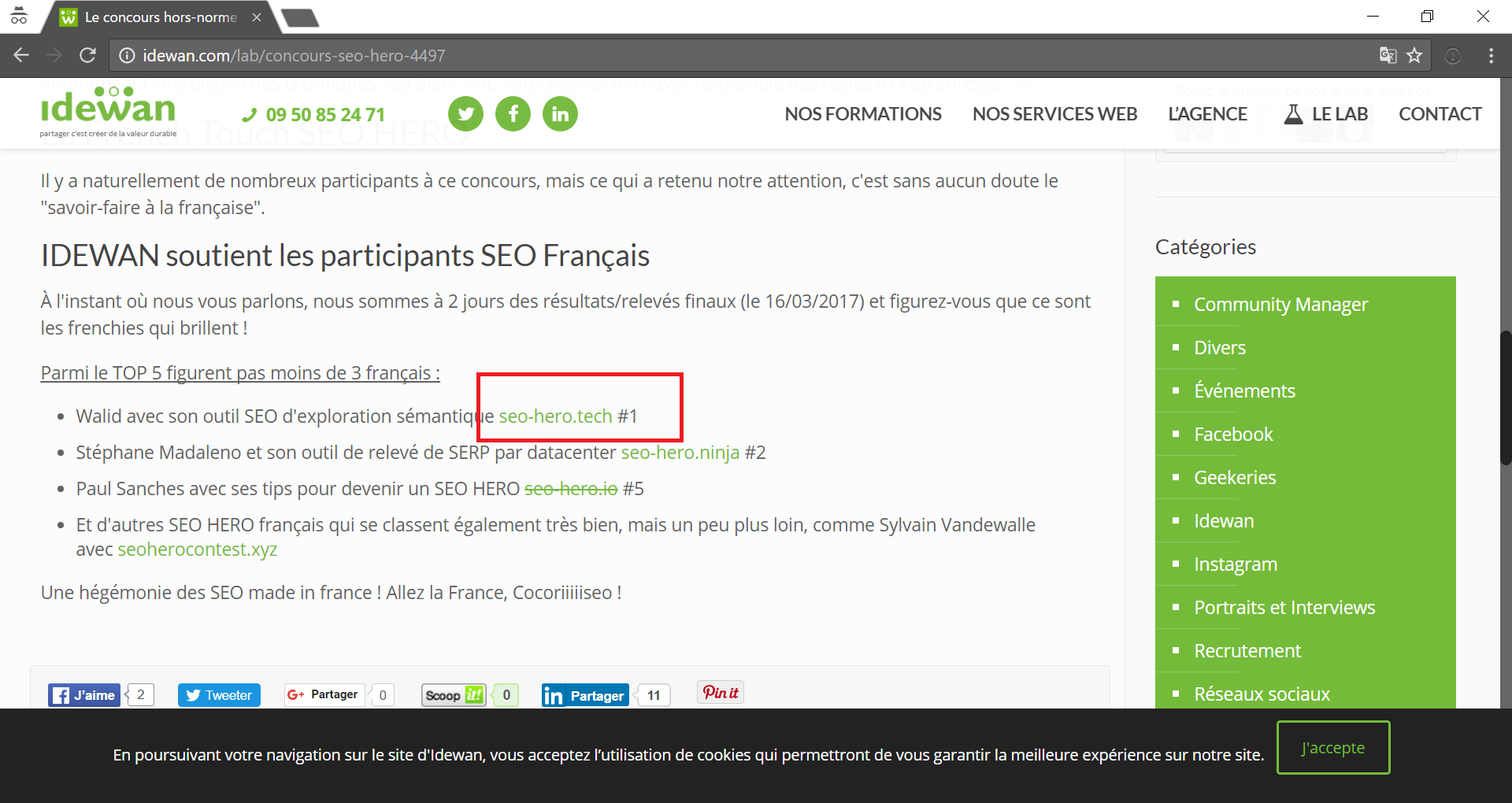Viewport: 1512px width, 803px height.
Task: Click the browser forward arrow
Action: click(x=54, y=55)
